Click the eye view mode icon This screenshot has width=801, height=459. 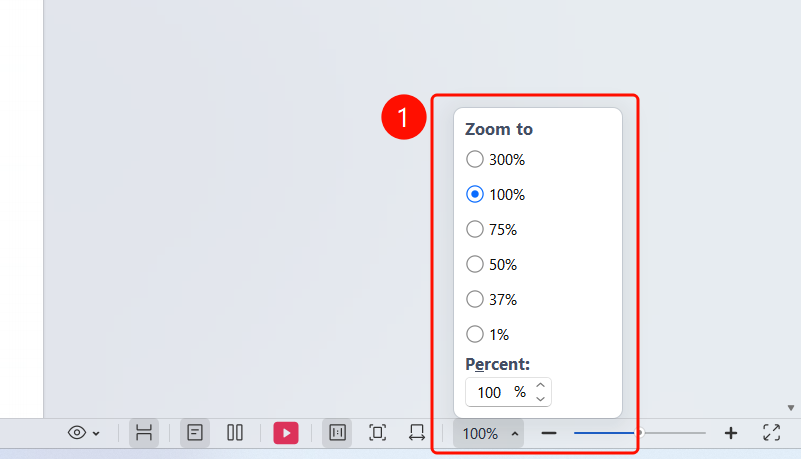tap(77, 433)
